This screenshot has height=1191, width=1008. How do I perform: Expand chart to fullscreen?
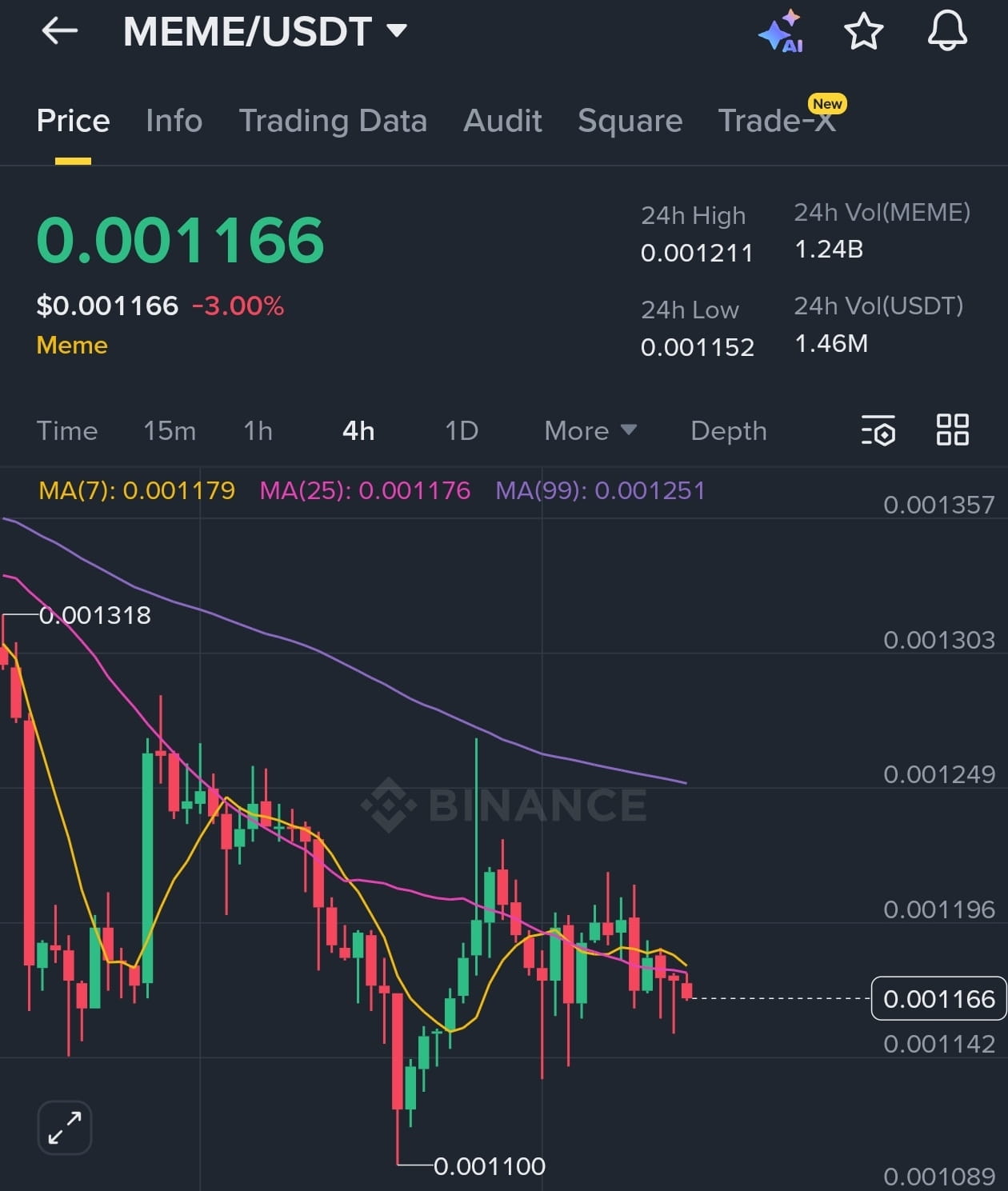click(x=65, y=1128)
